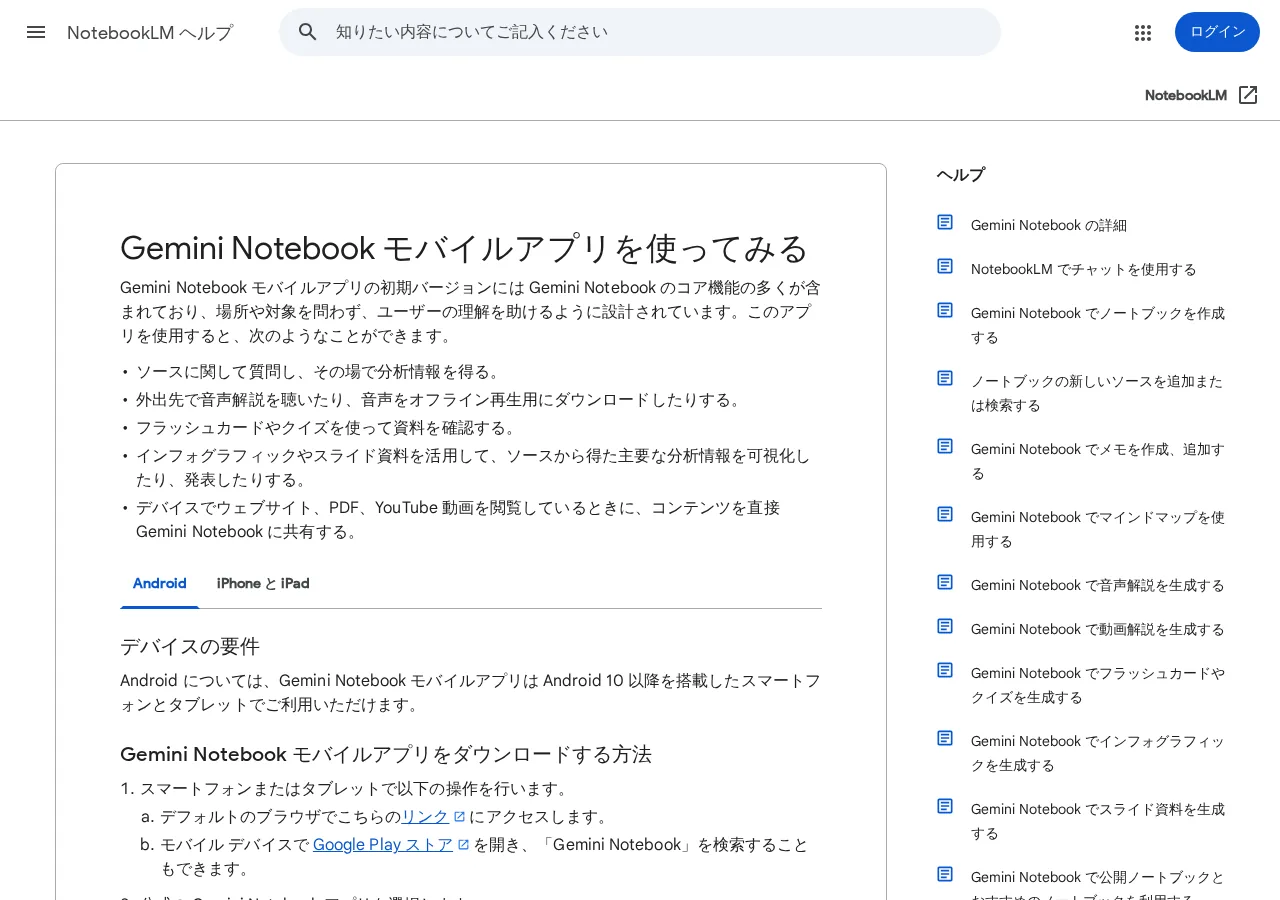Click bullet ソースに関して質問し、その場で分析情報を得る
Screen dimensions: 1280x900
pyautogui.click(x=319, y=372)
